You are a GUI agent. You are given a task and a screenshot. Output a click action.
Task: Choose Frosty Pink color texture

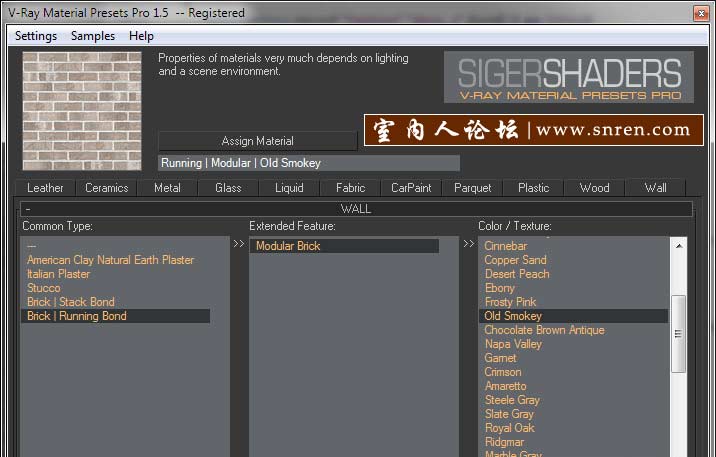point(510,302)
